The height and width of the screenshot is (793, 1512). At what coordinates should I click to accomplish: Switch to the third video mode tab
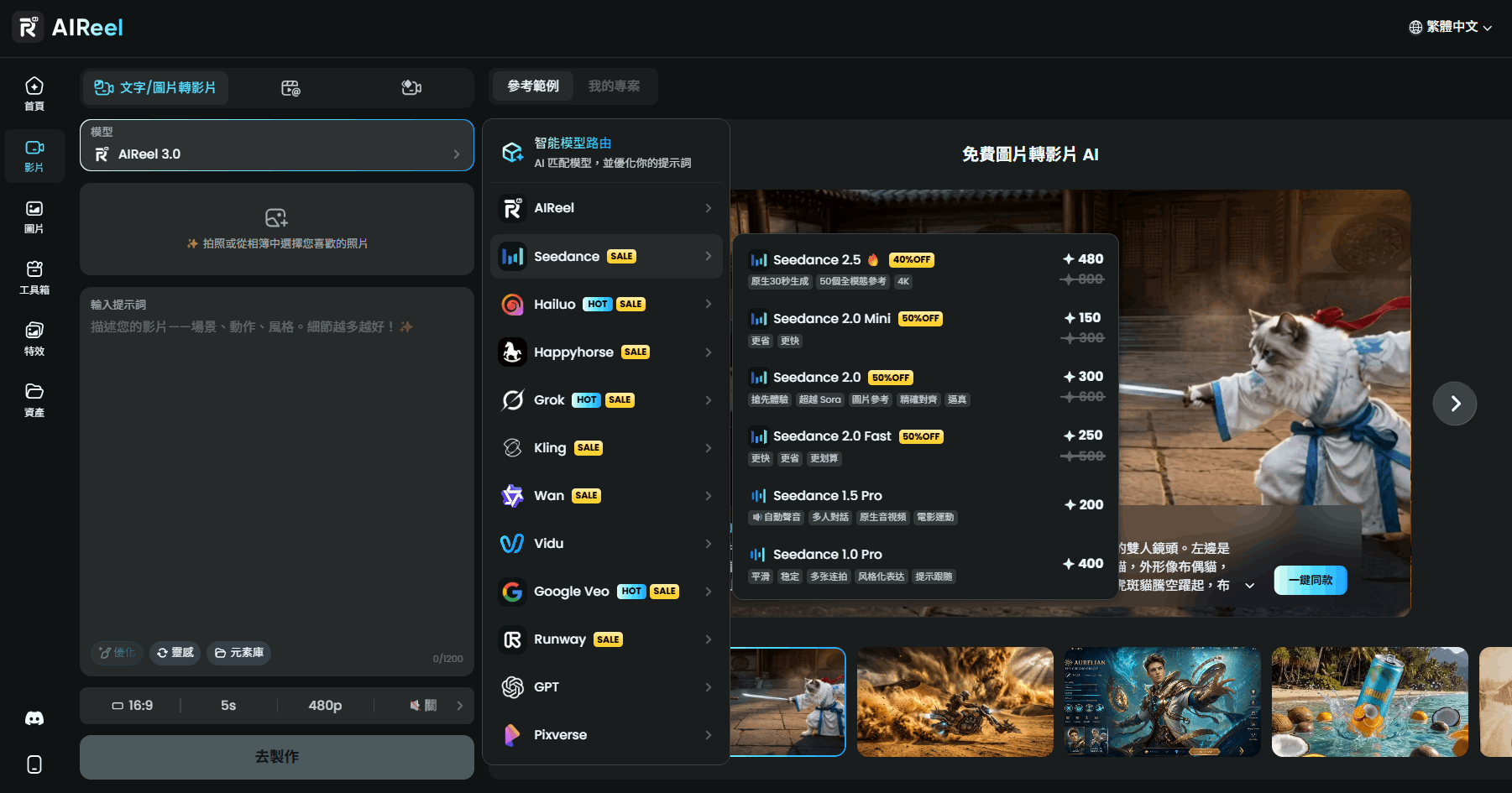click(411, 88)
